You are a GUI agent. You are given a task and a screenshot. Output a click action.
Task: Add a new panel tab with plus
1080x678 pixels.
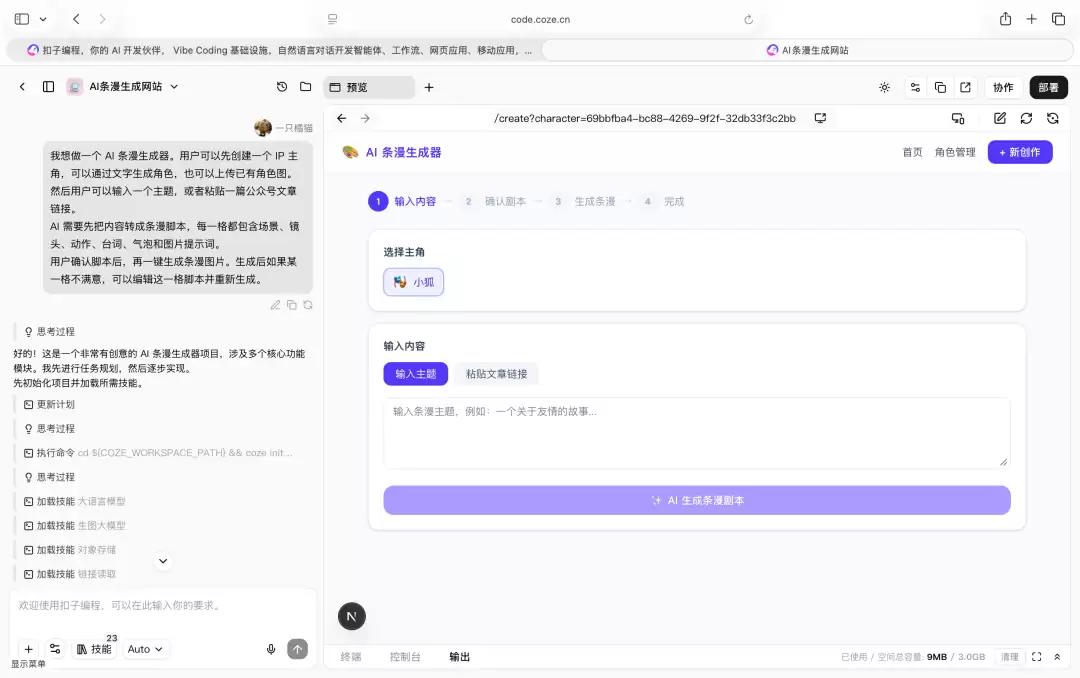(x=428, y=88)
